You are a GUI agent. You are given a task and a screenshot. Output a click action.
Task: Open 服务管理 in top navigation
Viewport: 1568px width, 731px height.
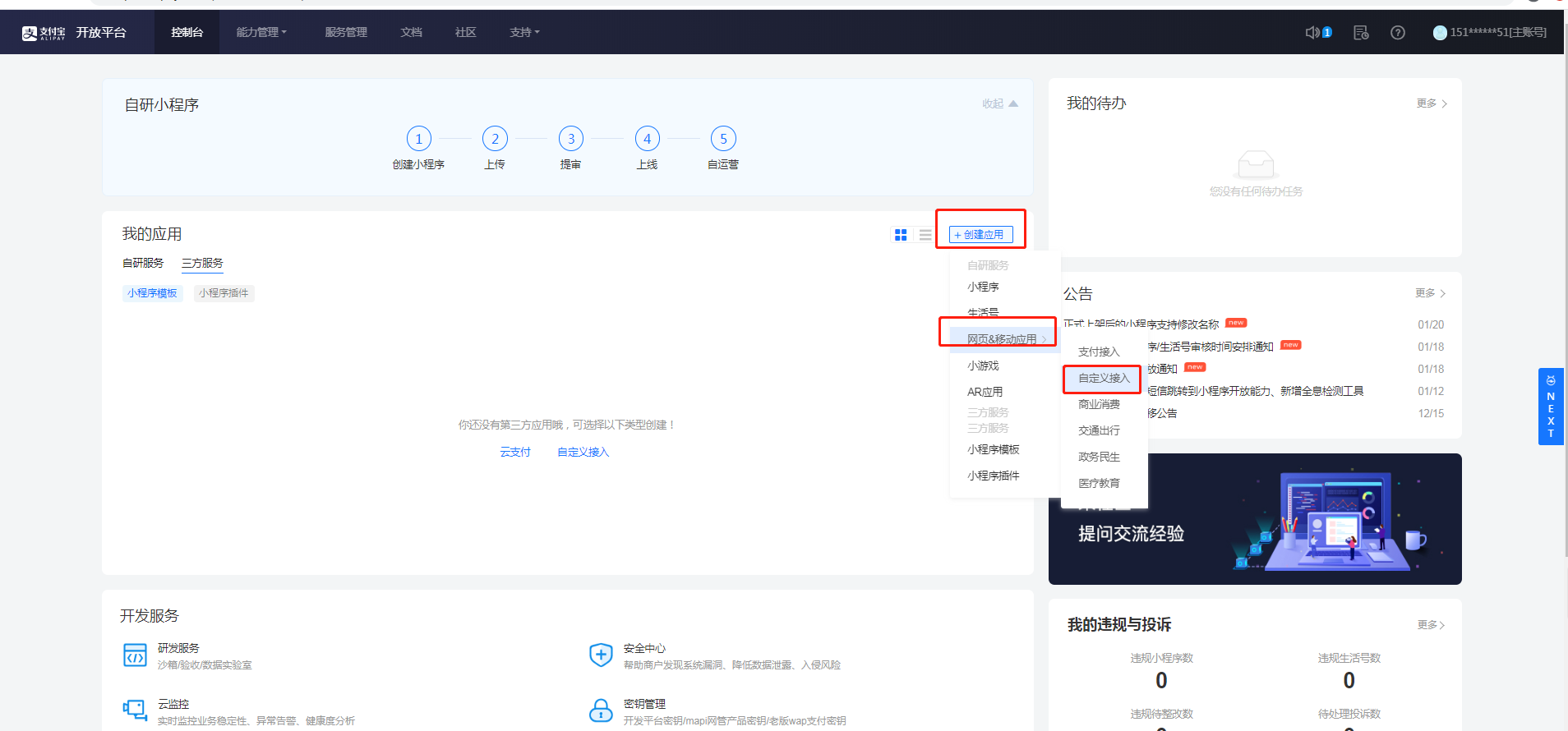(346, 32)
